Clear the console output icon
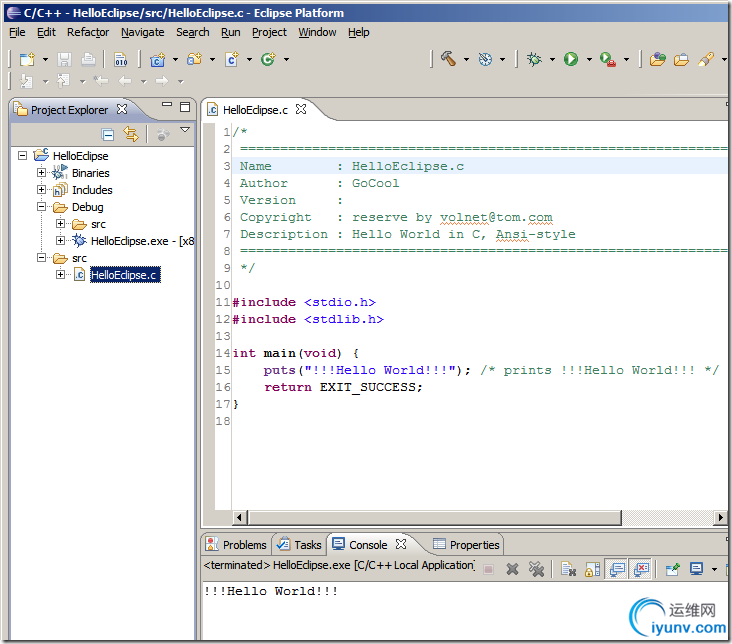Viewport: 732px width, 644px height. [568, 569]
